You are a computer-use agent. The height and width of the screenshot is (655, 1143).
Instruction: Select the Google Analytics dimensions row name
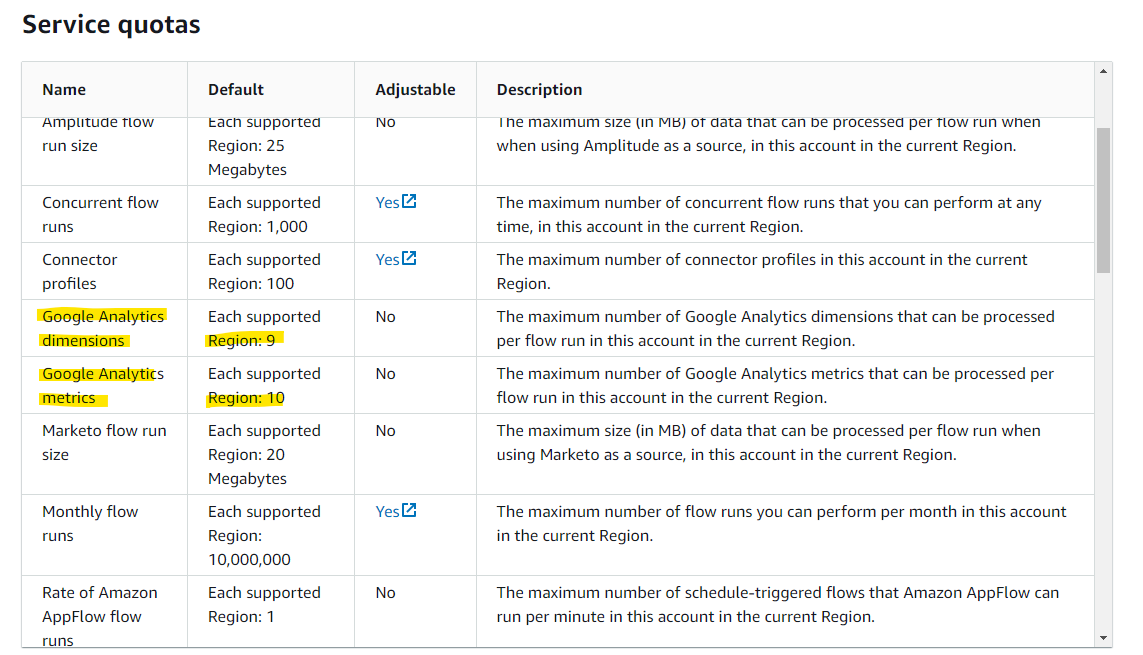[102, 328]
